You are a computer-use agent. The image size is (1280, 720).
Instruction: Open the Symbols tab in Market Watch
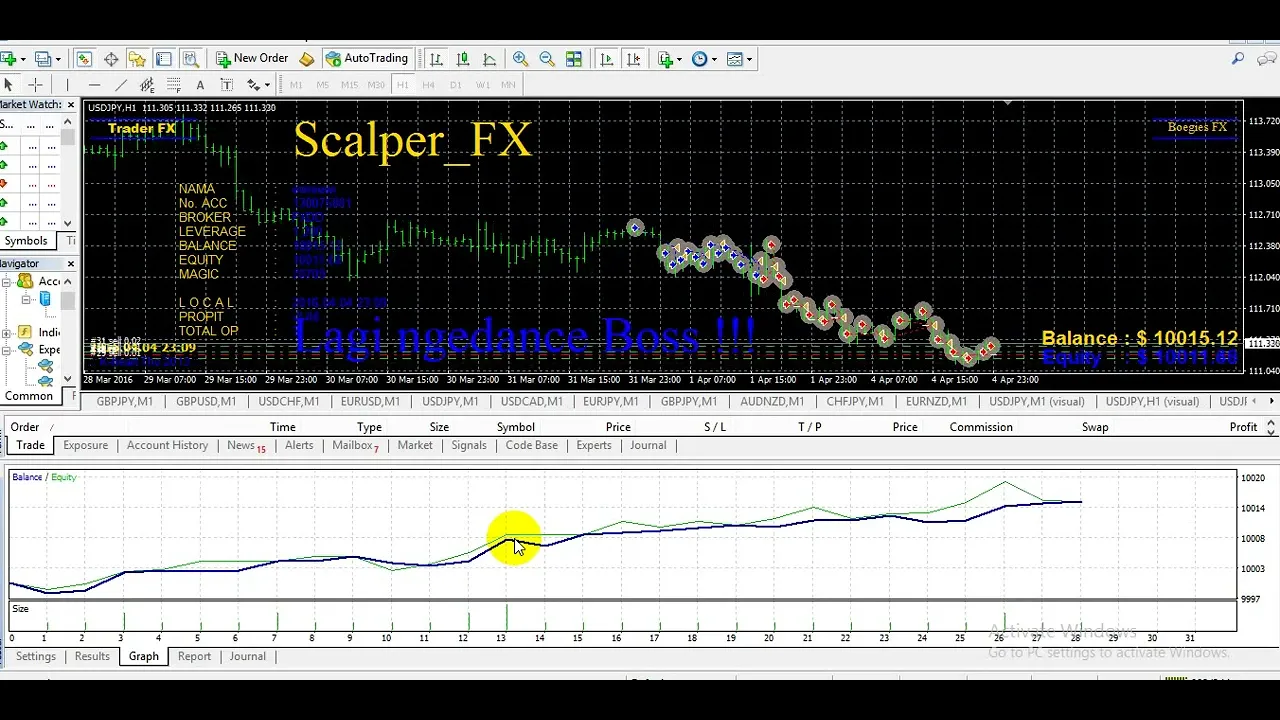click(25, 241)
